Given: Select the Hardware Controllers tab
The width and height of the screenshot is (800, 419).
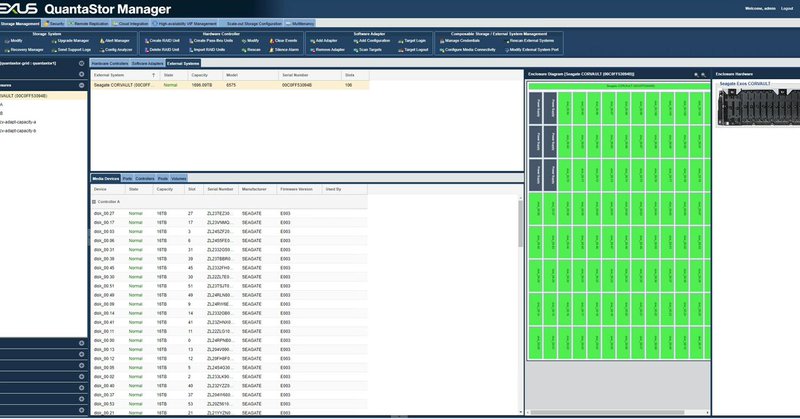Looking at the screenshot, I should point(110,63).
